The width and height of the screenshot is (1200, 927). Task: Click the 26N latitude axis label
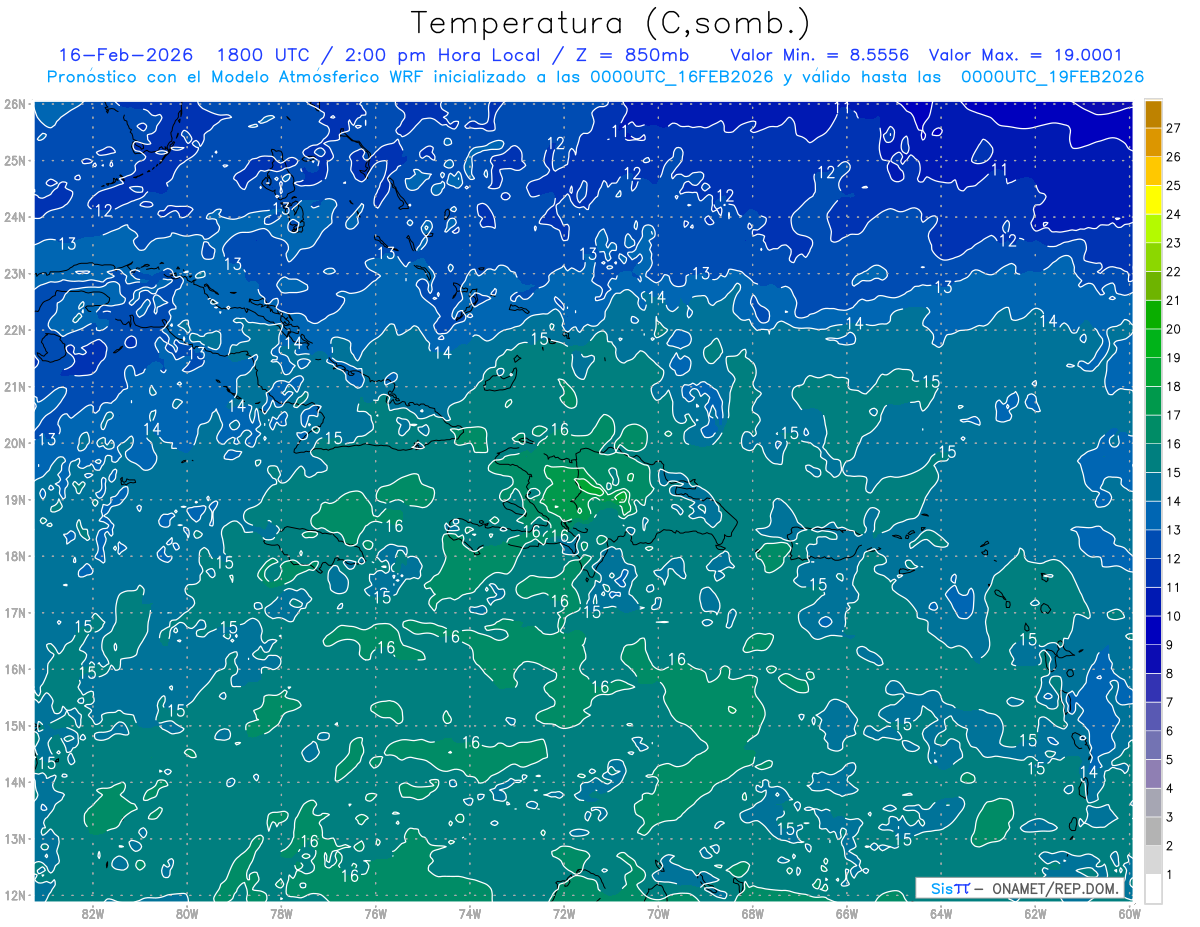point(15,104)
